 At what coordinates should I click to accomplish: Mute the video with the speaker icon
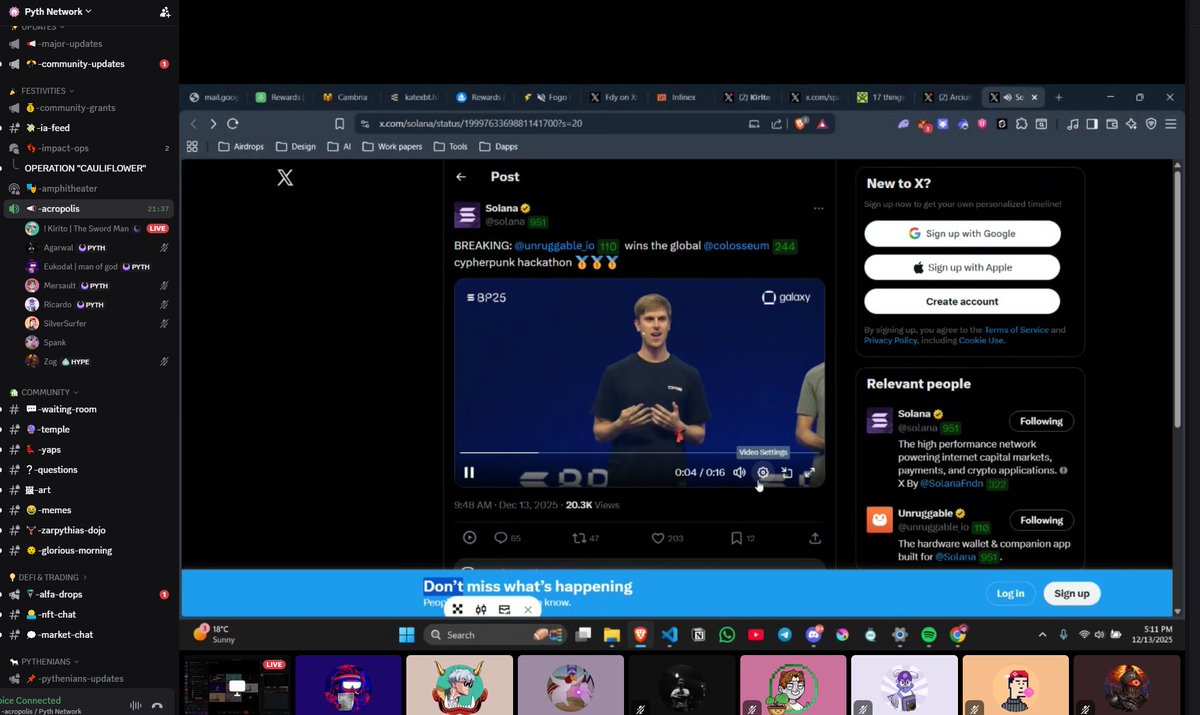739,473
